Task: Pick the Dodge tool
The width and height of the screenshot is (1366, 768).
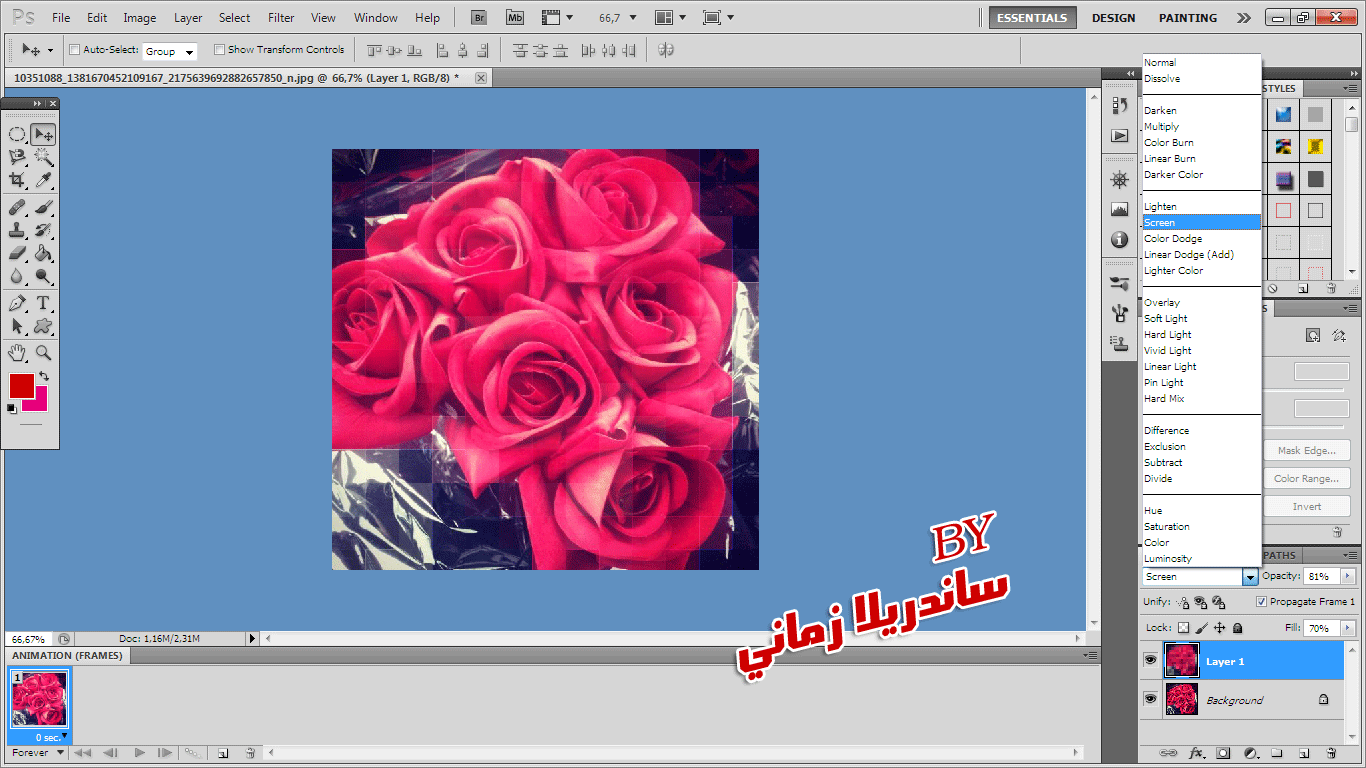Action: [x=43, y=277]
